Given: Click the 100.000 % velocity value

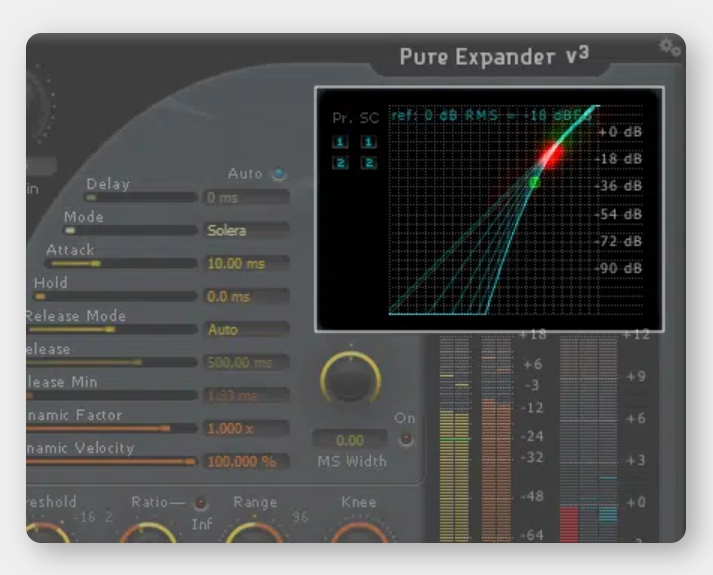Looking at the screenshot, I should pos(246,461).
